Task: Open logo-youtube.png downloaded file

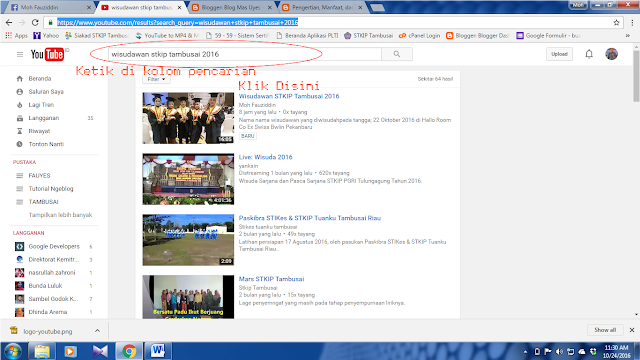Action: [47, 331]
